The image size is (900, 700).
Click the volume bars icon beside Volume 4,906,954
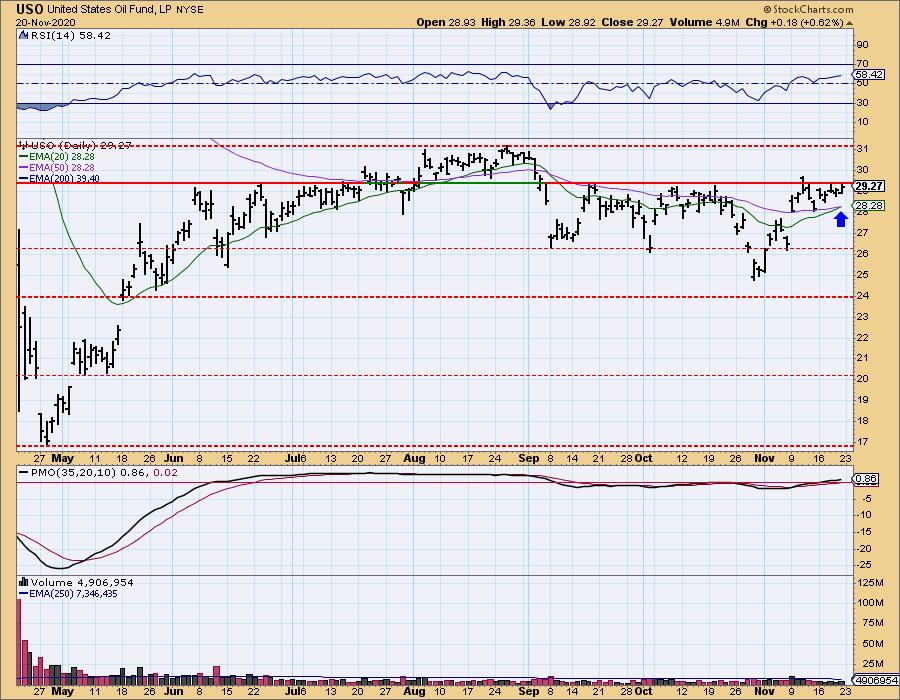(24, 582)
